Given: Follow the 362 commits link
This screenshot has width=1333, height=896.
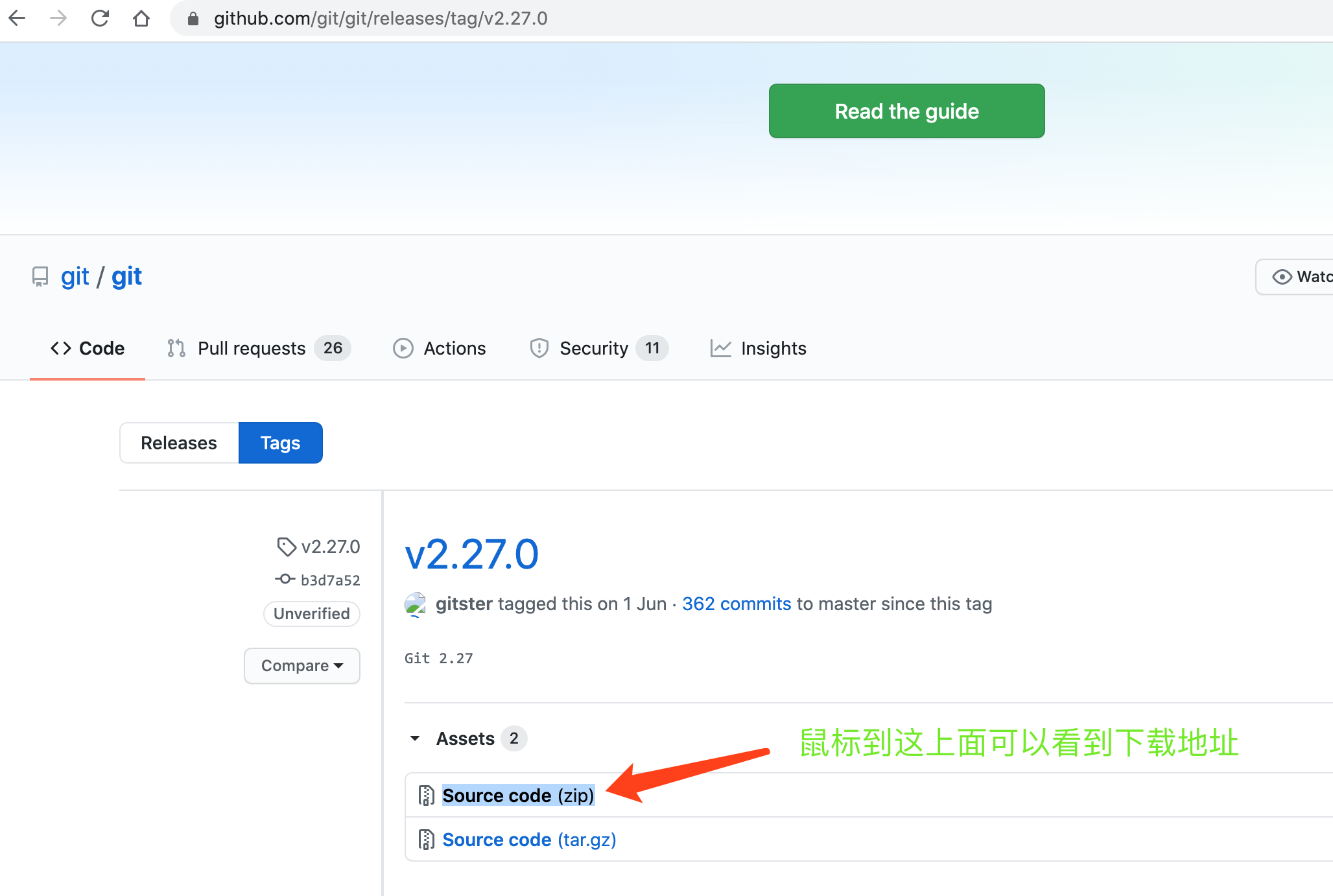Looking at the screenshot, I should tap(736, 604).
